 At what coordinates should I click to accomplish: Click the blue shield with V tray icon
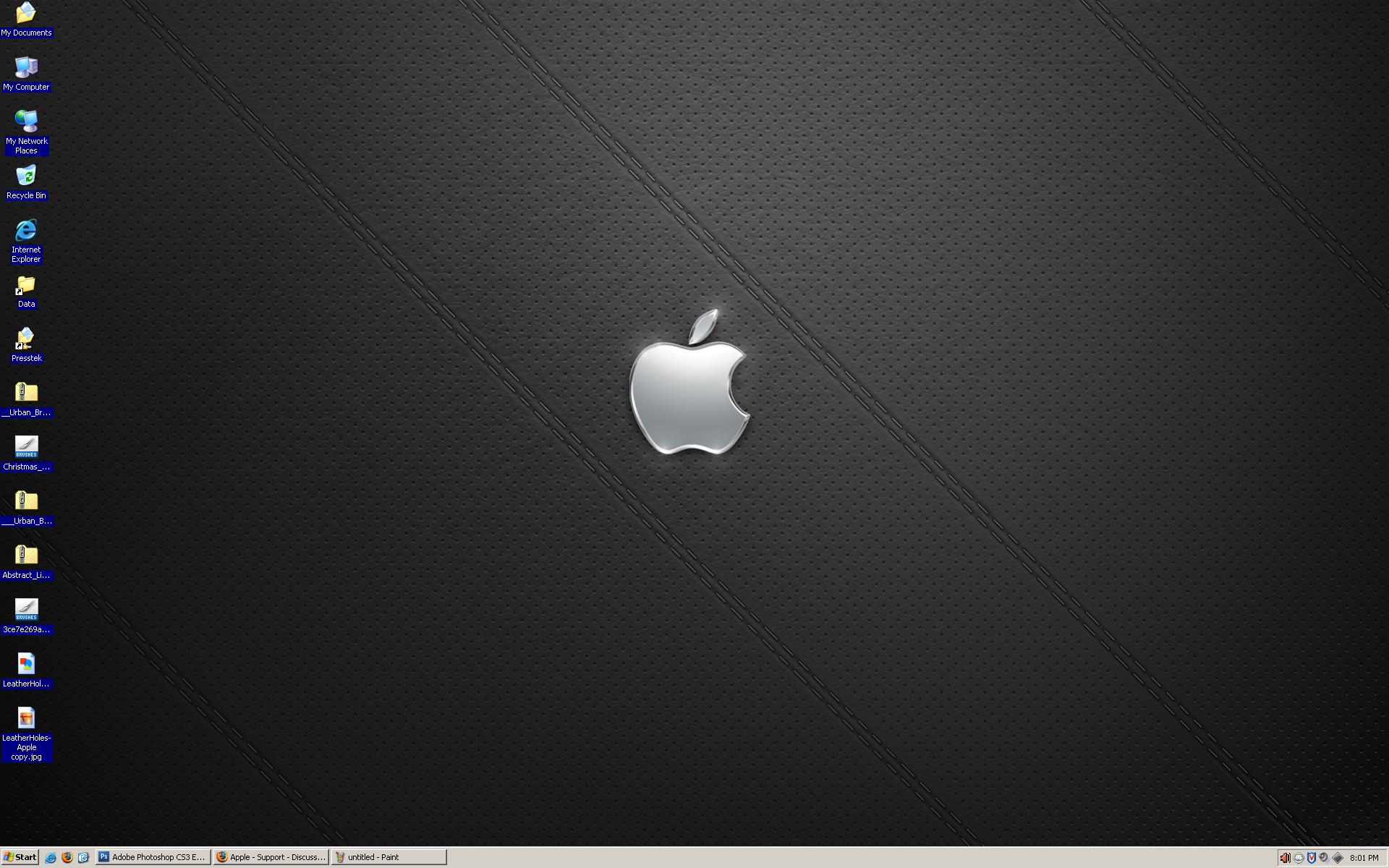click(1311, 858)
